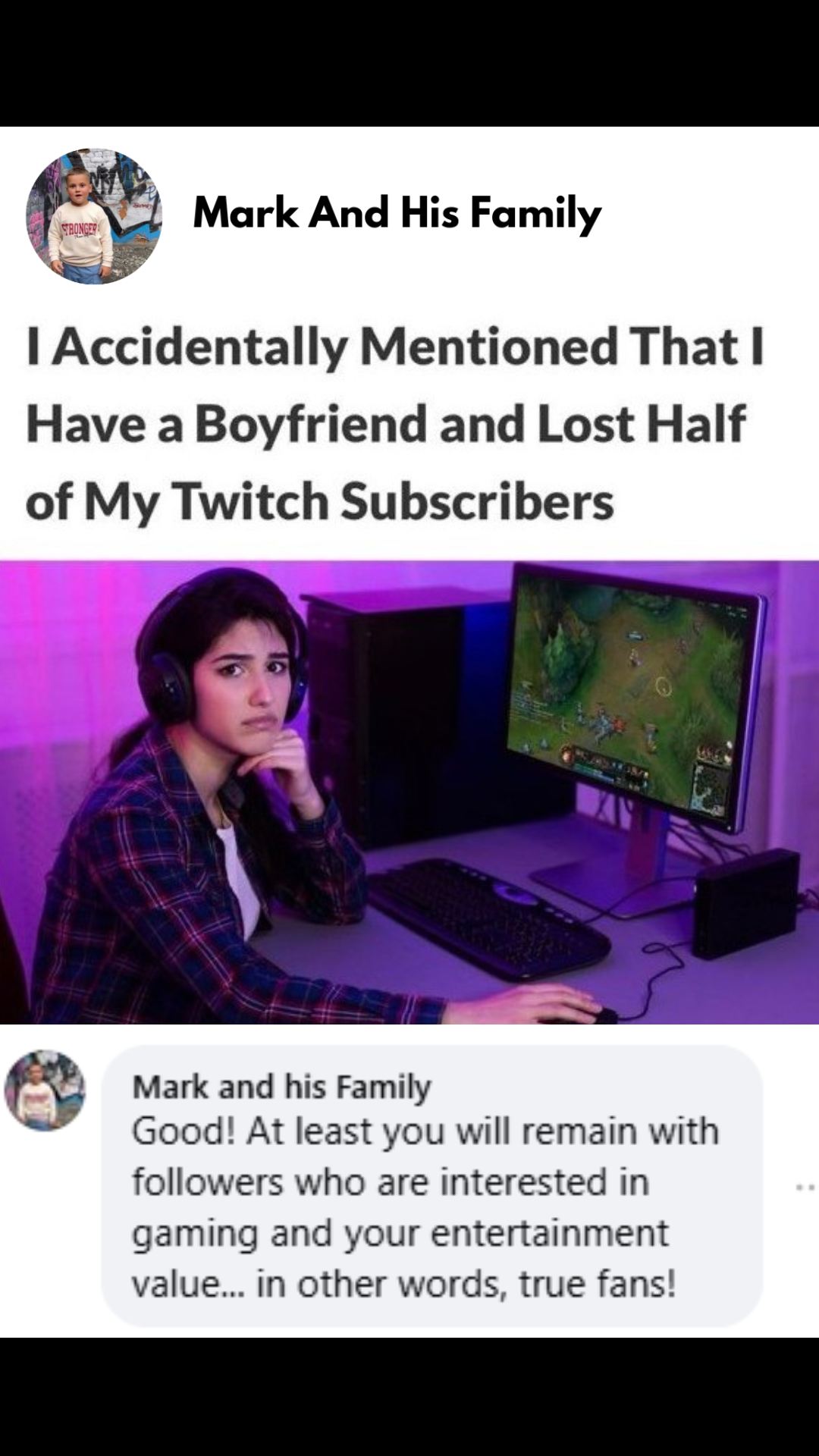Click the word 'Boyfriend' in the headline
The height and width of the screenshot is (1456, 819).
pyautogui.click(x=311, y=423)
